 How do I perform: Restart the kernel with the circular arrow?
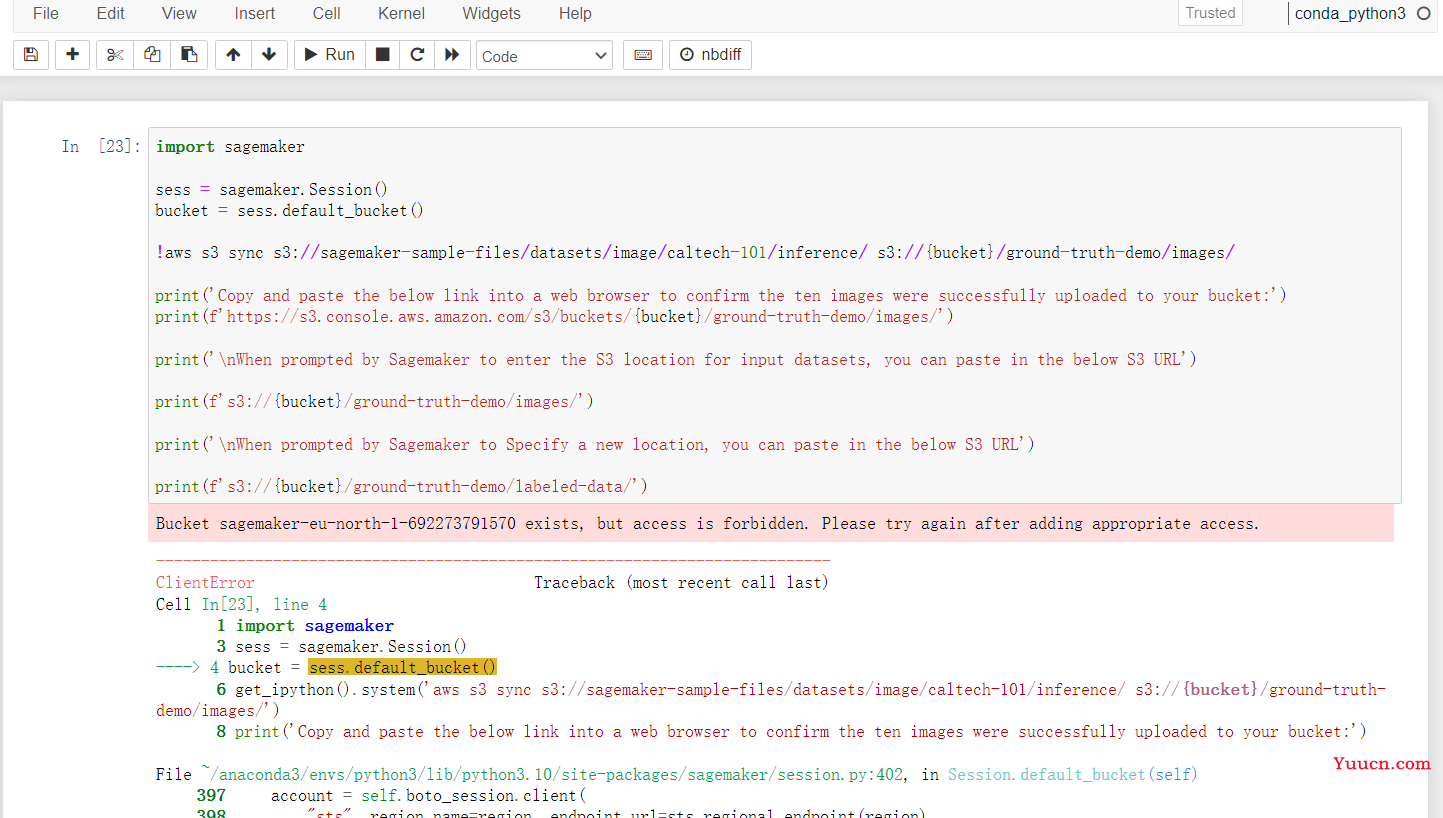(417, 55)
